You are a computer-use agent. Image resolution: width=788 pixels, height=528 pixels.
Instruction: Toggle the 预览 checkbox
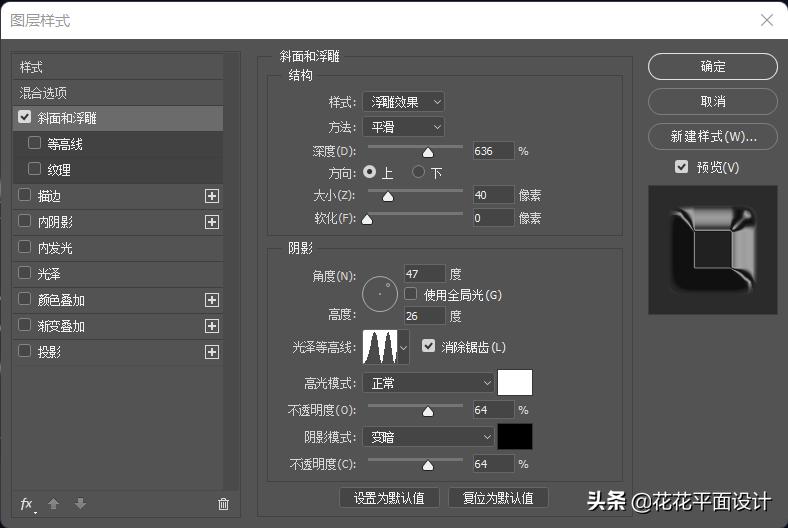[681, 166]
